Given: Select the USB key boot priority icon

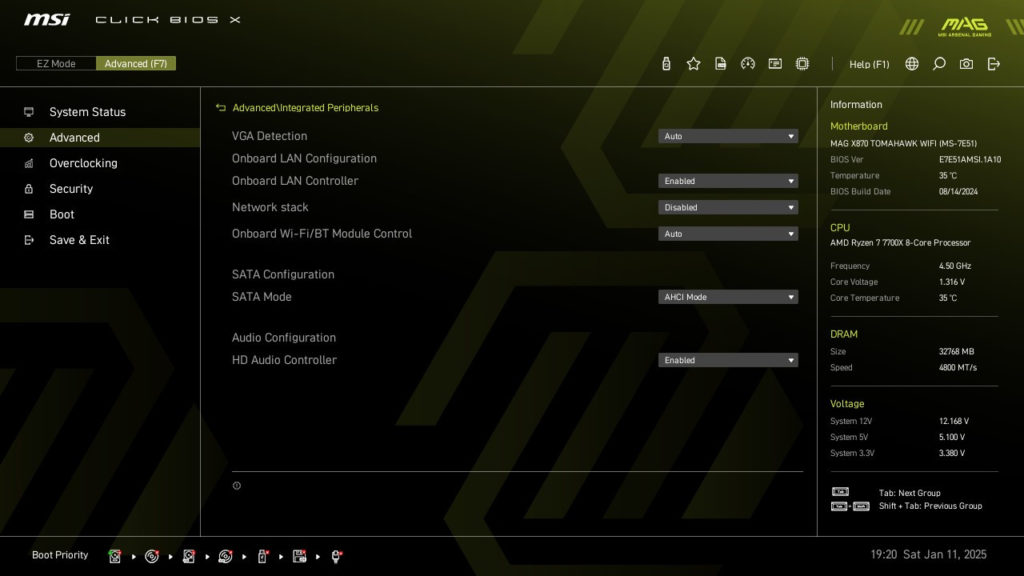Looking at the screenshot, I should 263,556.
